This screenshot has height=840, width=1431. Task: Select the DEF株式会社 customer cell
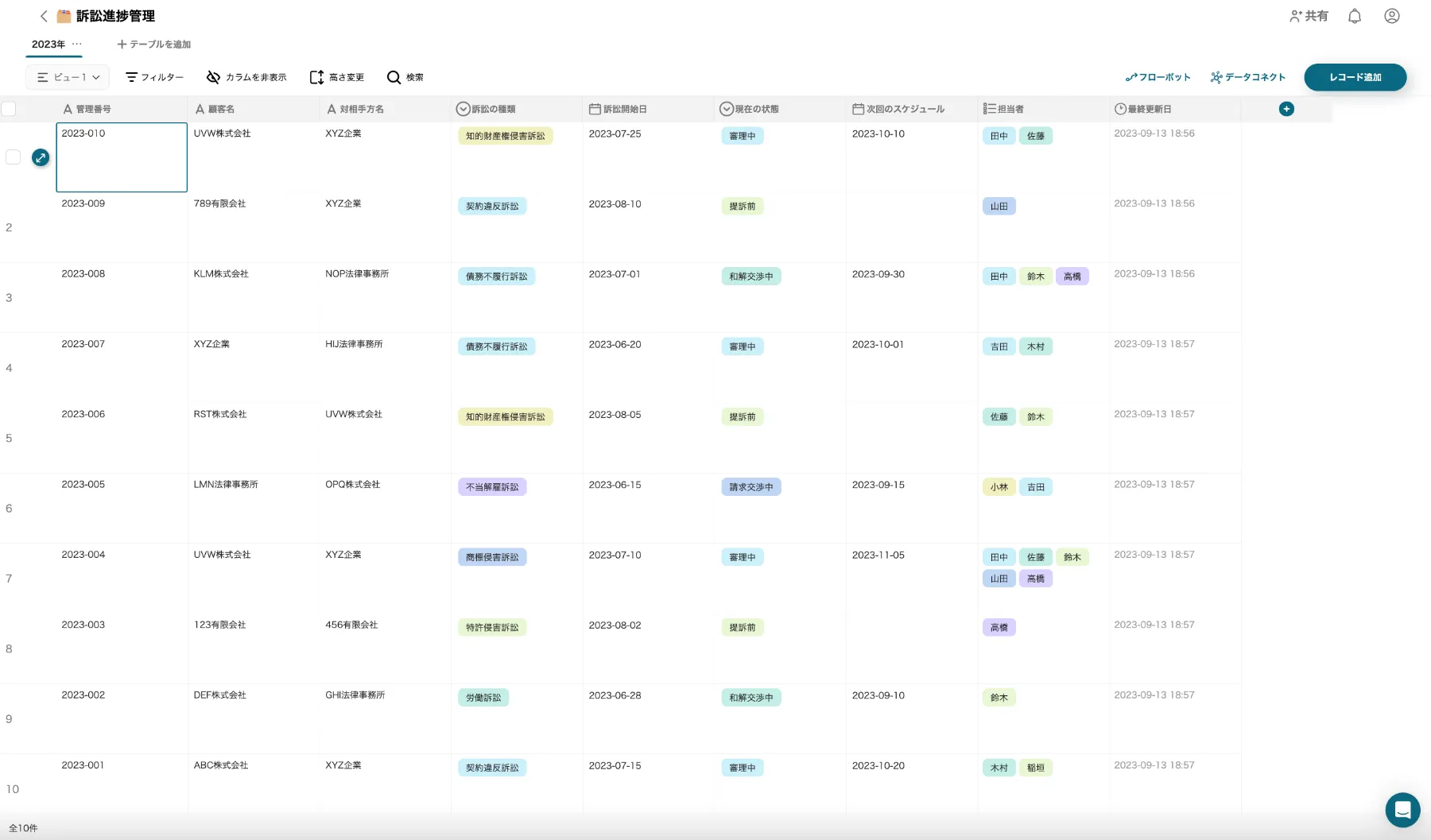click(x=254, y=719)
